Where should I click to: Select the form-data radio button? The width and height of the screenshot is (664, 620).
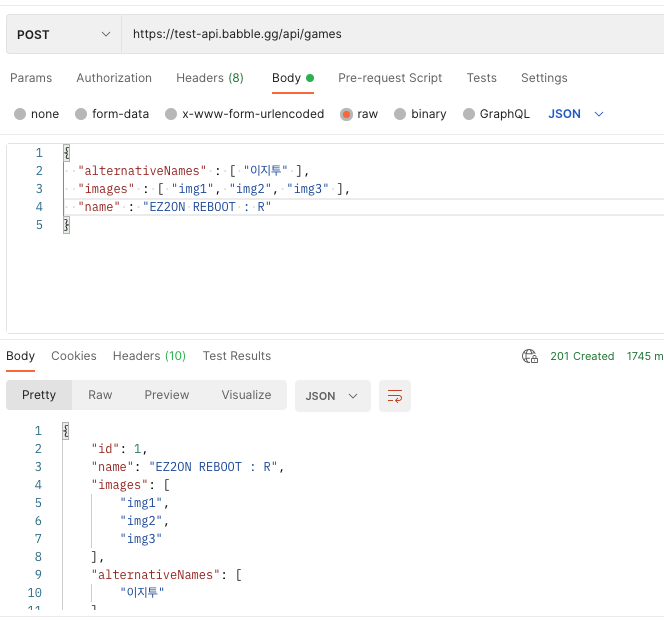point(81,114)
